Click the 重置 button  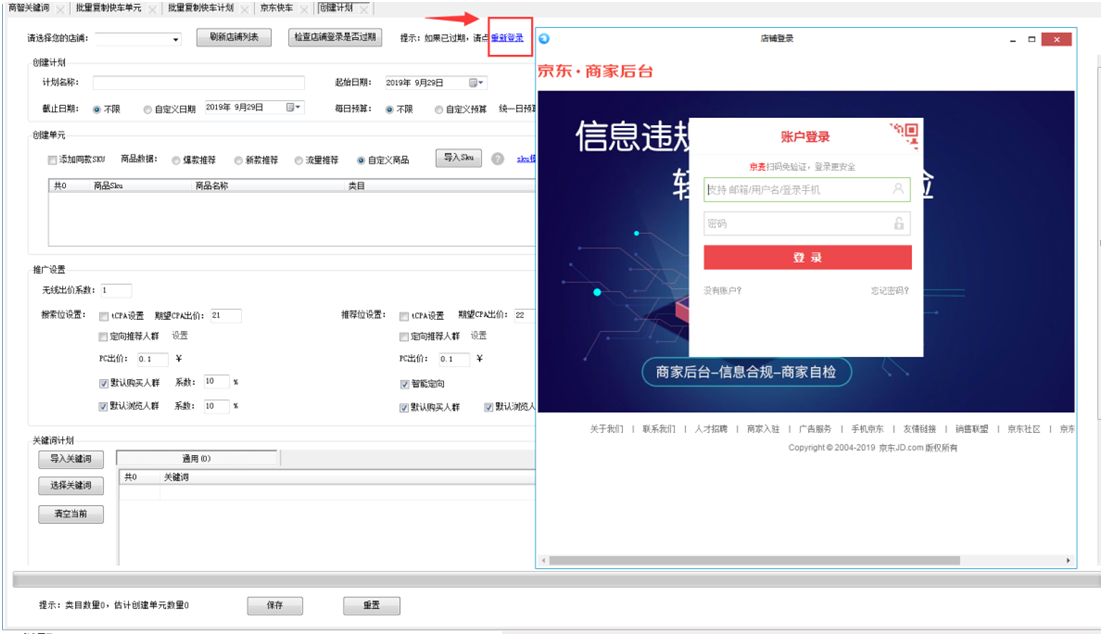click(371, 605)
